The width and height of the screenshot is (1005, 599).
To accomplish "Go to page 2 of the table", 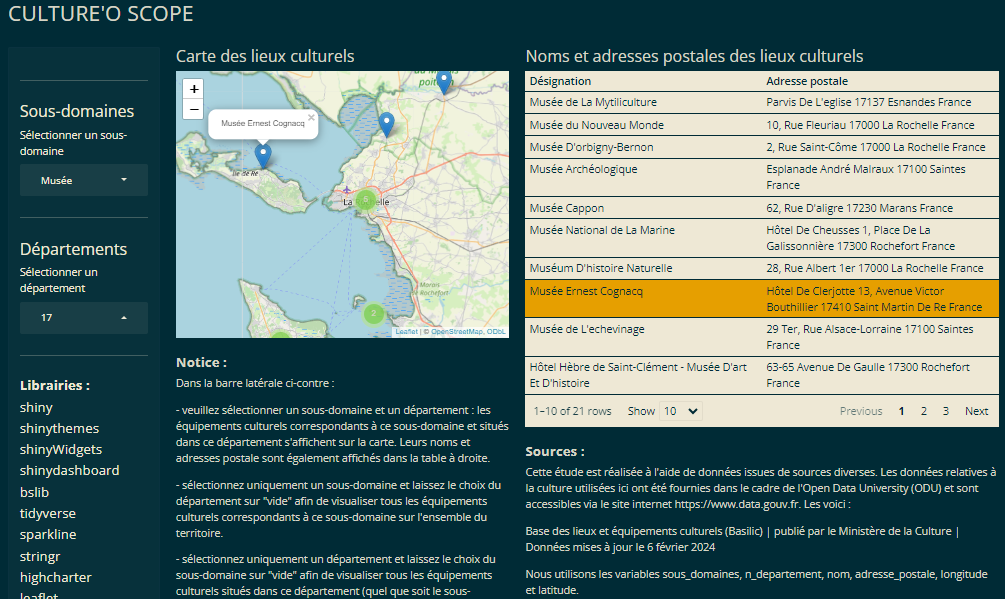I will coord(923,411).
